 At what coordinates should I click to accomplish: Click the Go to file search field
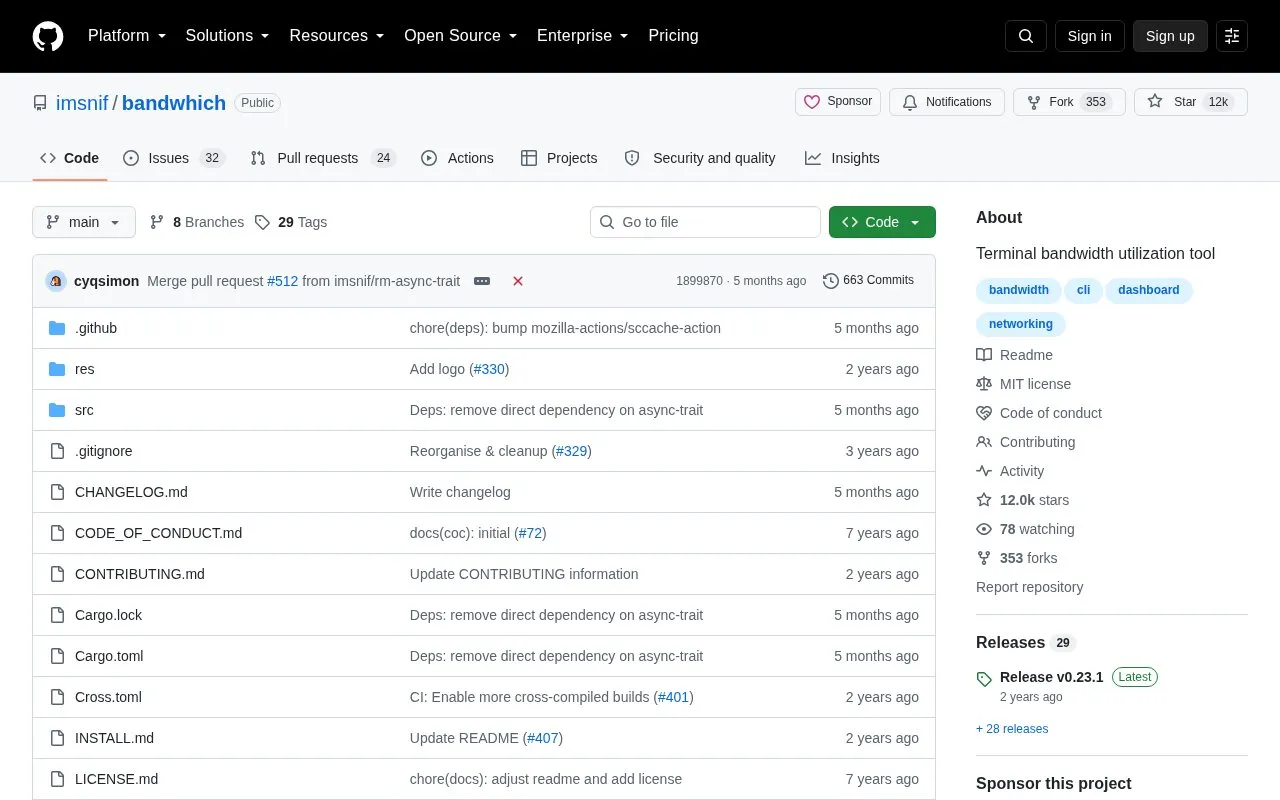[x=705, y=222]
